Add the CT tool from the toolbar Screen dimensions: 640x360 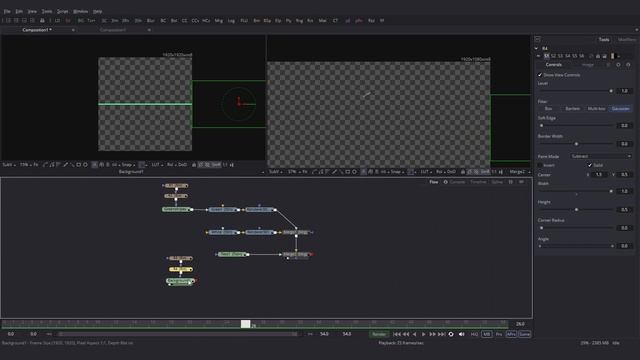335,20
